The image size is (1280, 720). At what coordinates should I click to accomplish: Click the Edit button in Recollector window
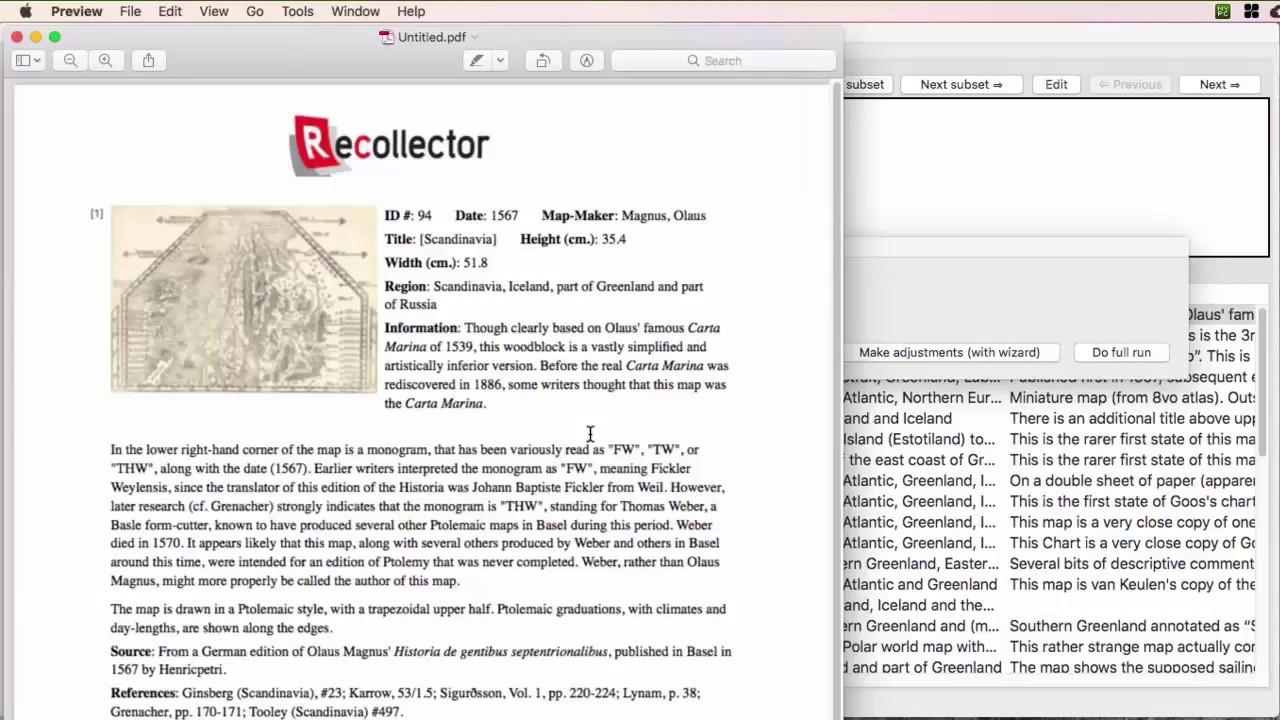click(1056, 85)
